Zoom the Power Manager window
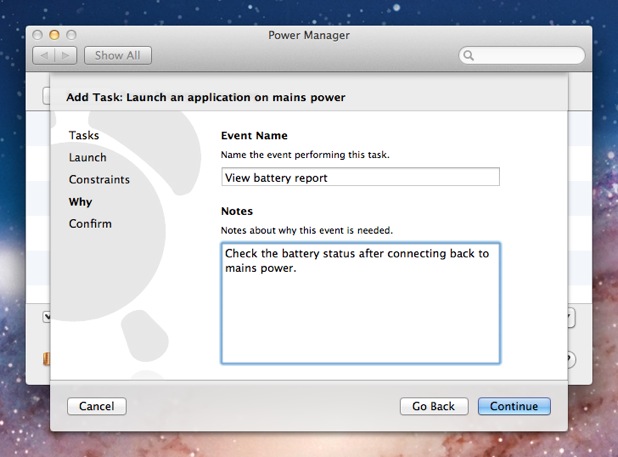This screenshot has height=457, width=618. [x=71, y=35]
